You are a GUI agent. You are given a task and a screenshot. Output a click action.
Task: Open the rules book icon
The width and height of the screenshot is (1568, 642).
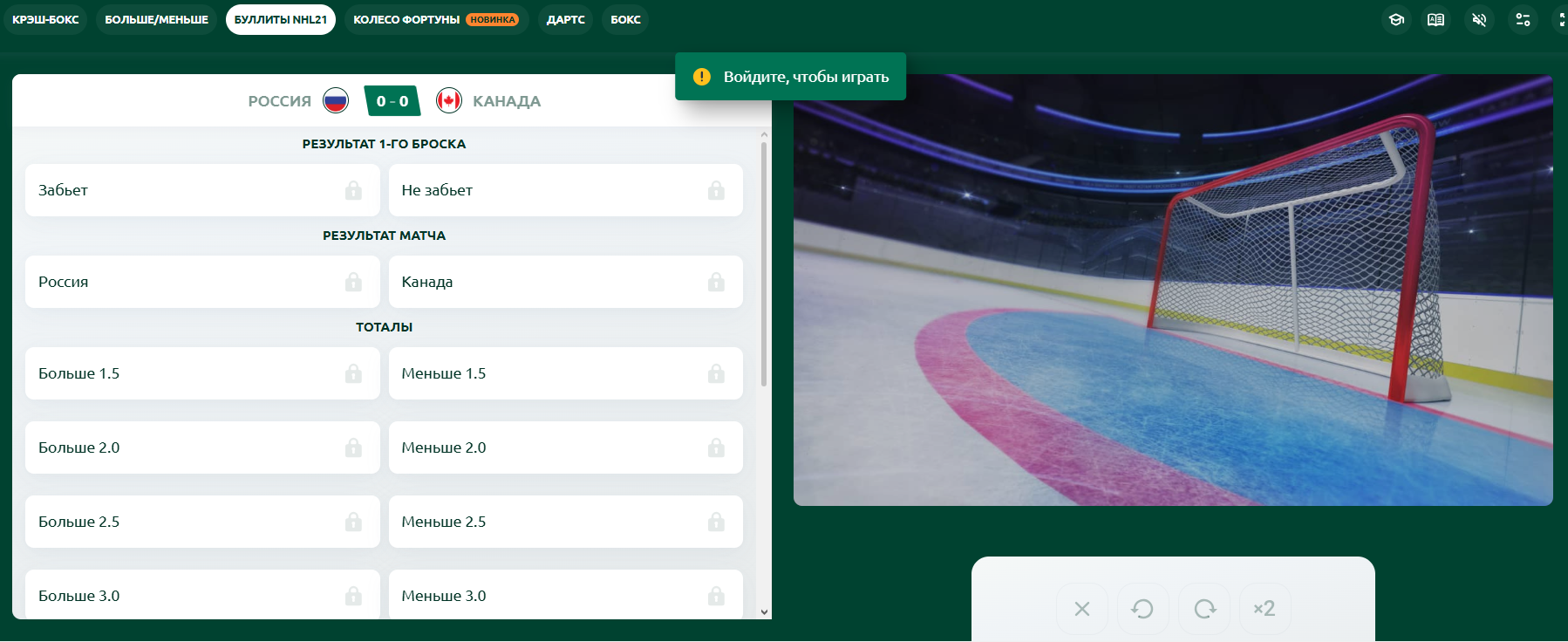(1436, 19)
